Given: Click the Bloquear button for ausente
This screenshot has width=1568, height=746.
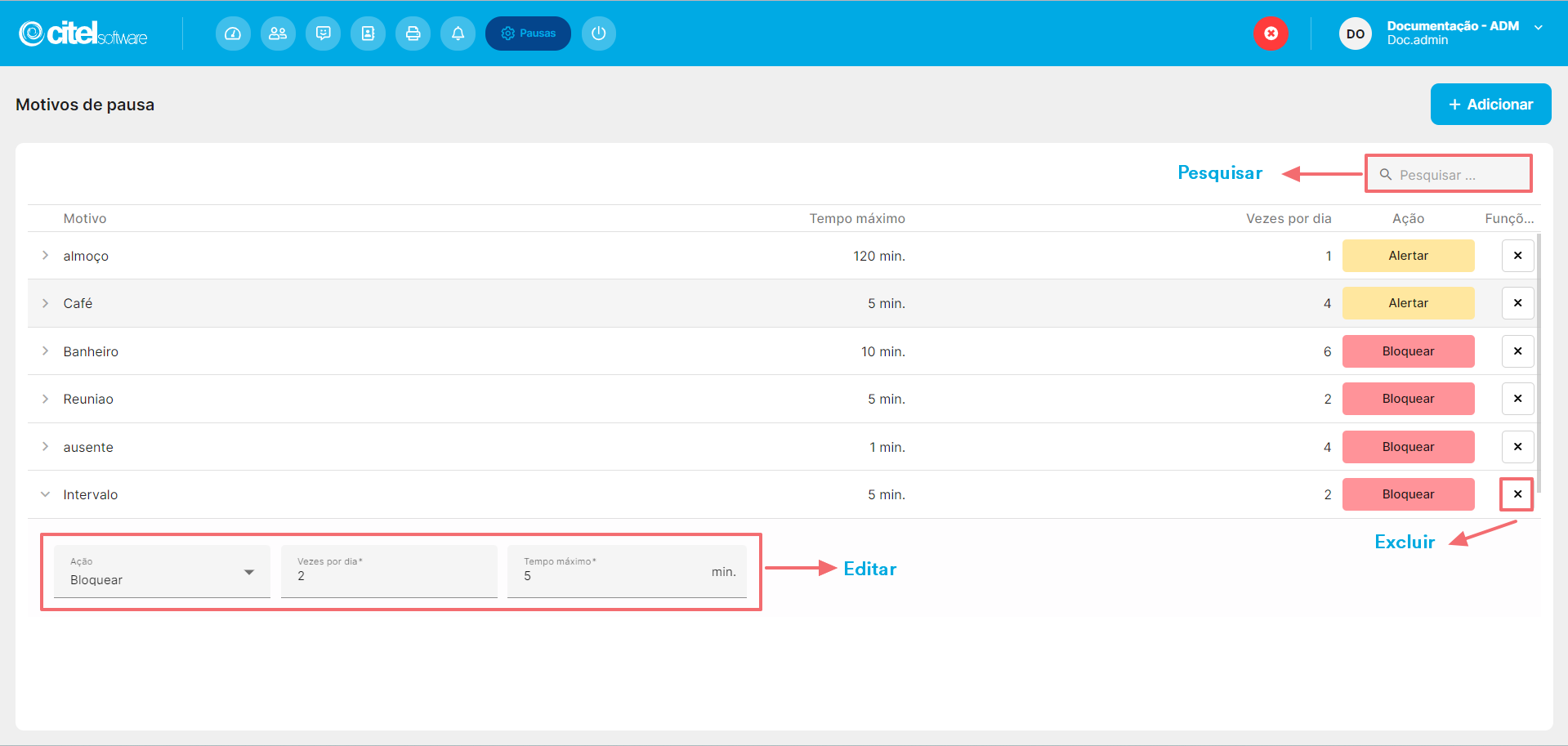Looking at the screenshot, I should (1408, 447).
